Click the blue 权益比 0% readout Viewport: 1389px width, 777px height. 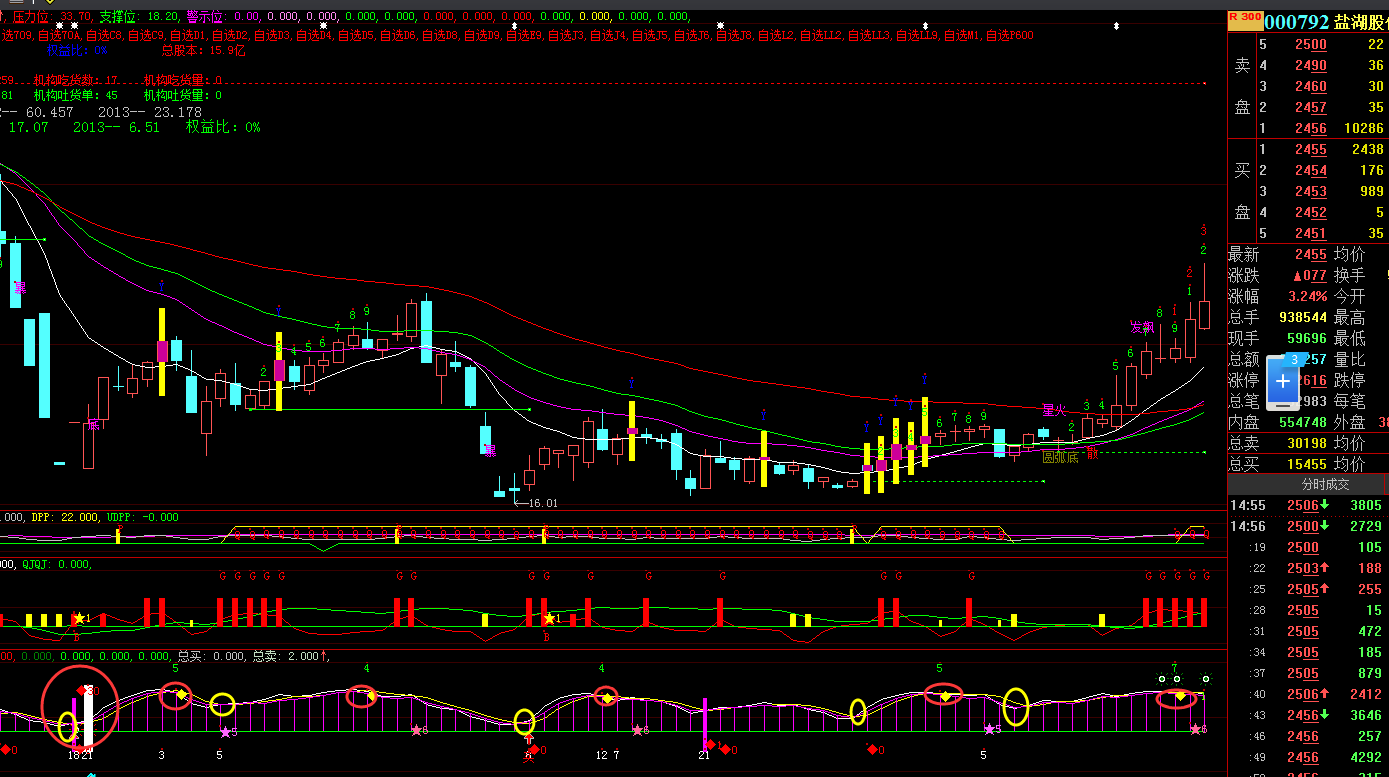tap(77, 50)
